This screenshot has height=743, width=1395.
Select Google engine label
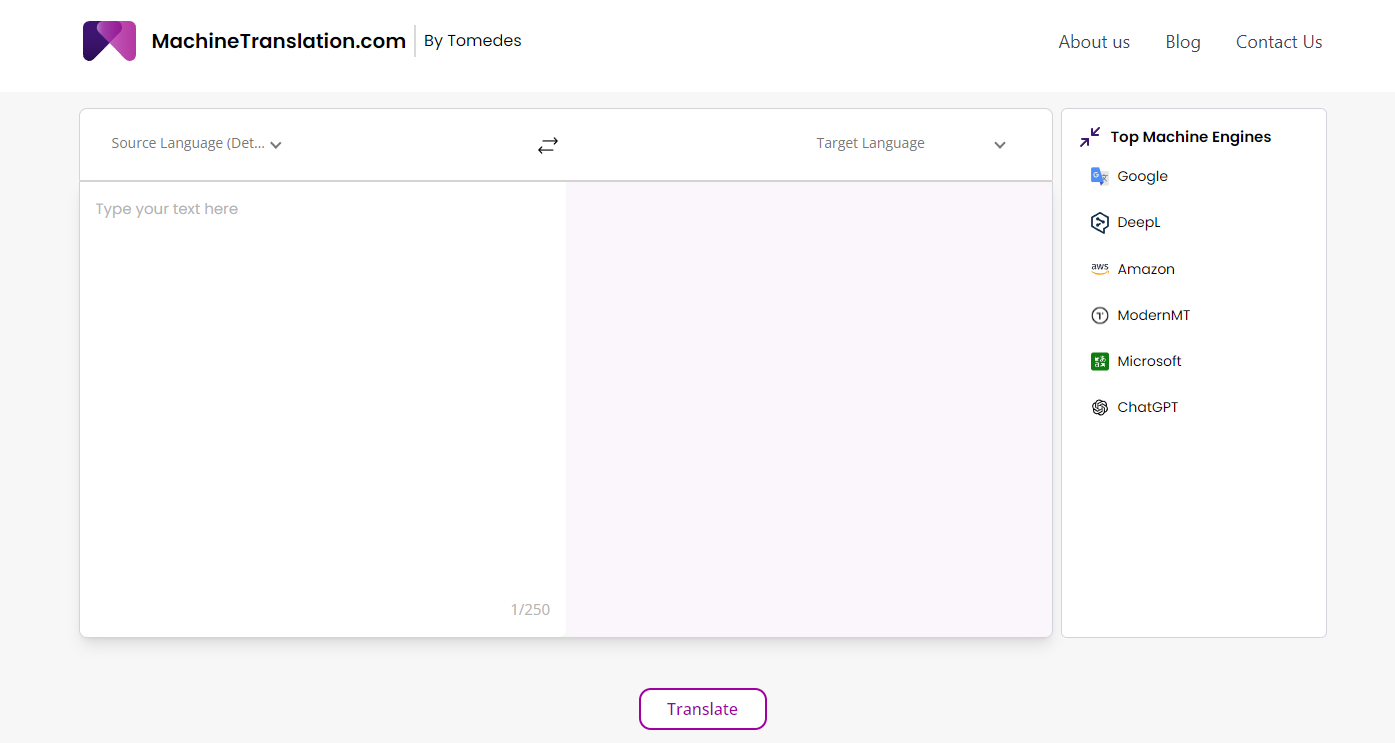coord(1142,176)
